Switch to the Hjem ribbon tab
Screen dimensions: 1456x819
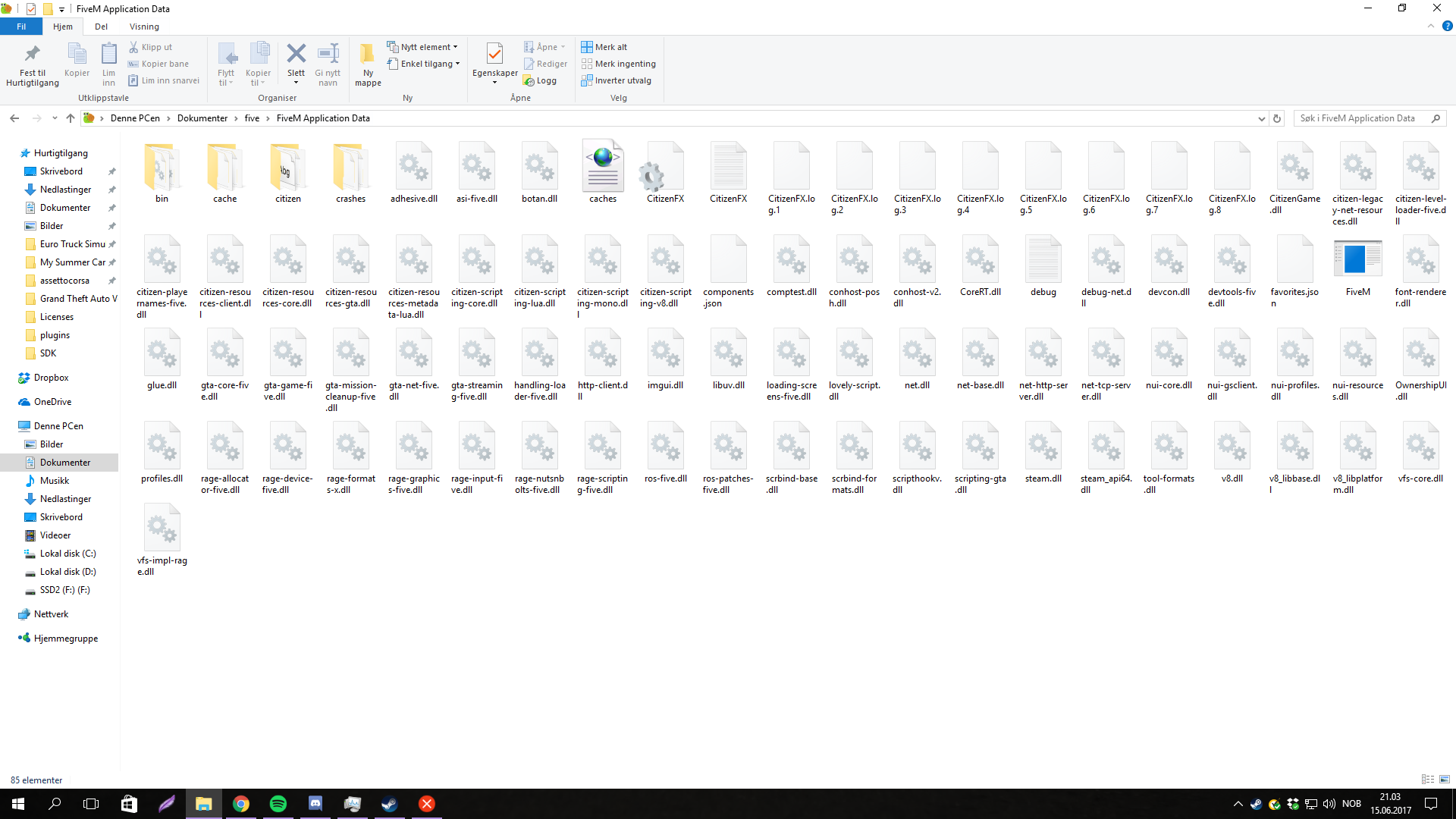[63, 27]
